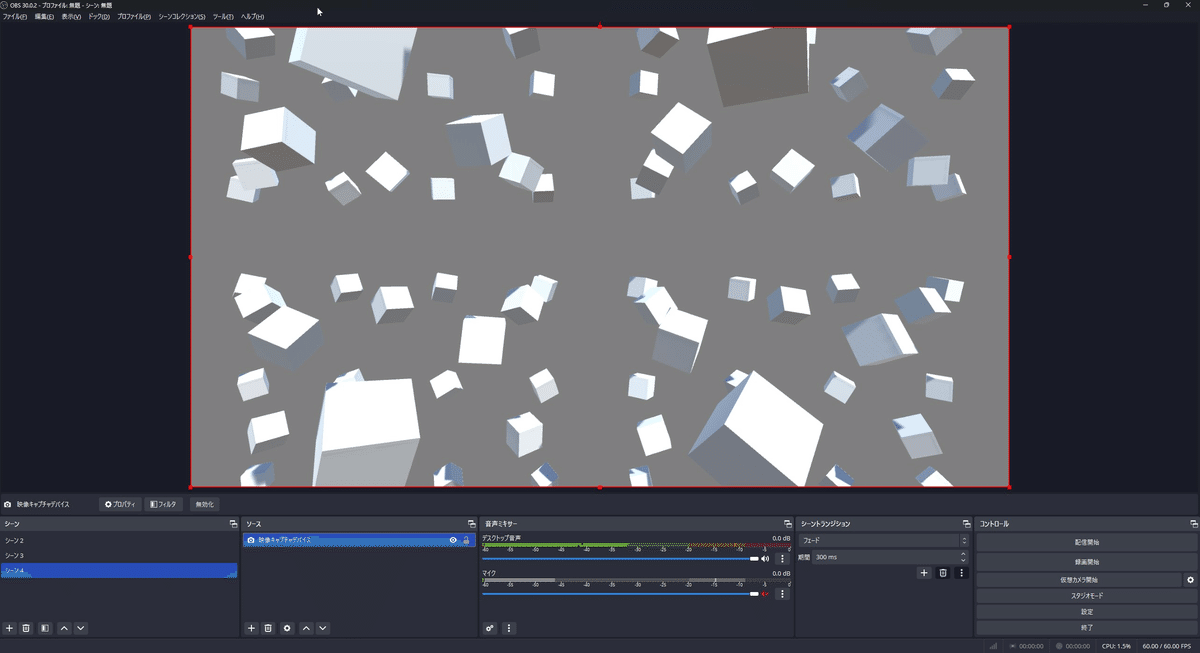
Task: Delete the selected transition with the trash icon
Action: 941,572
